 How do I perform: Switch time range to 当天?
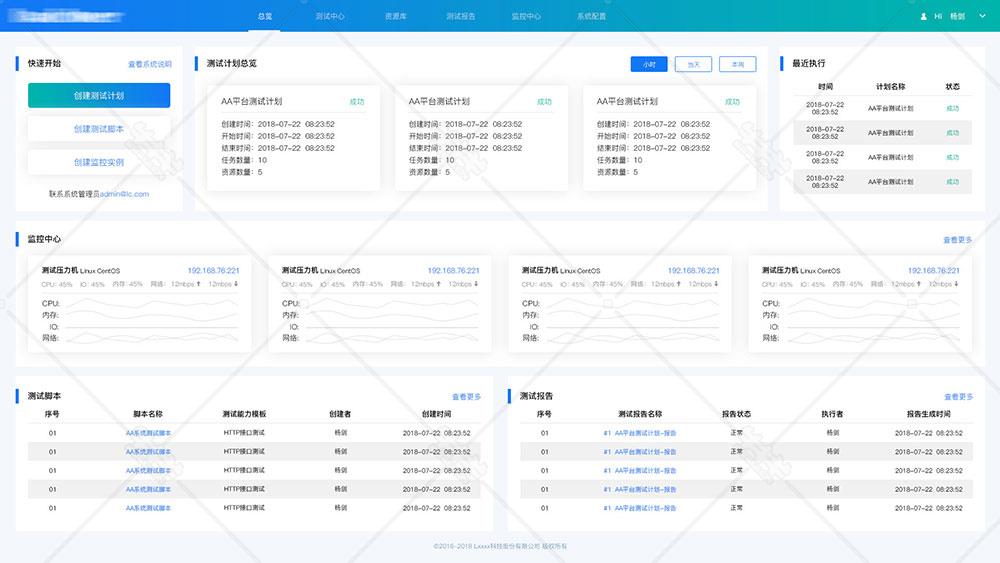pyautogui.click(x=693, y=64)
